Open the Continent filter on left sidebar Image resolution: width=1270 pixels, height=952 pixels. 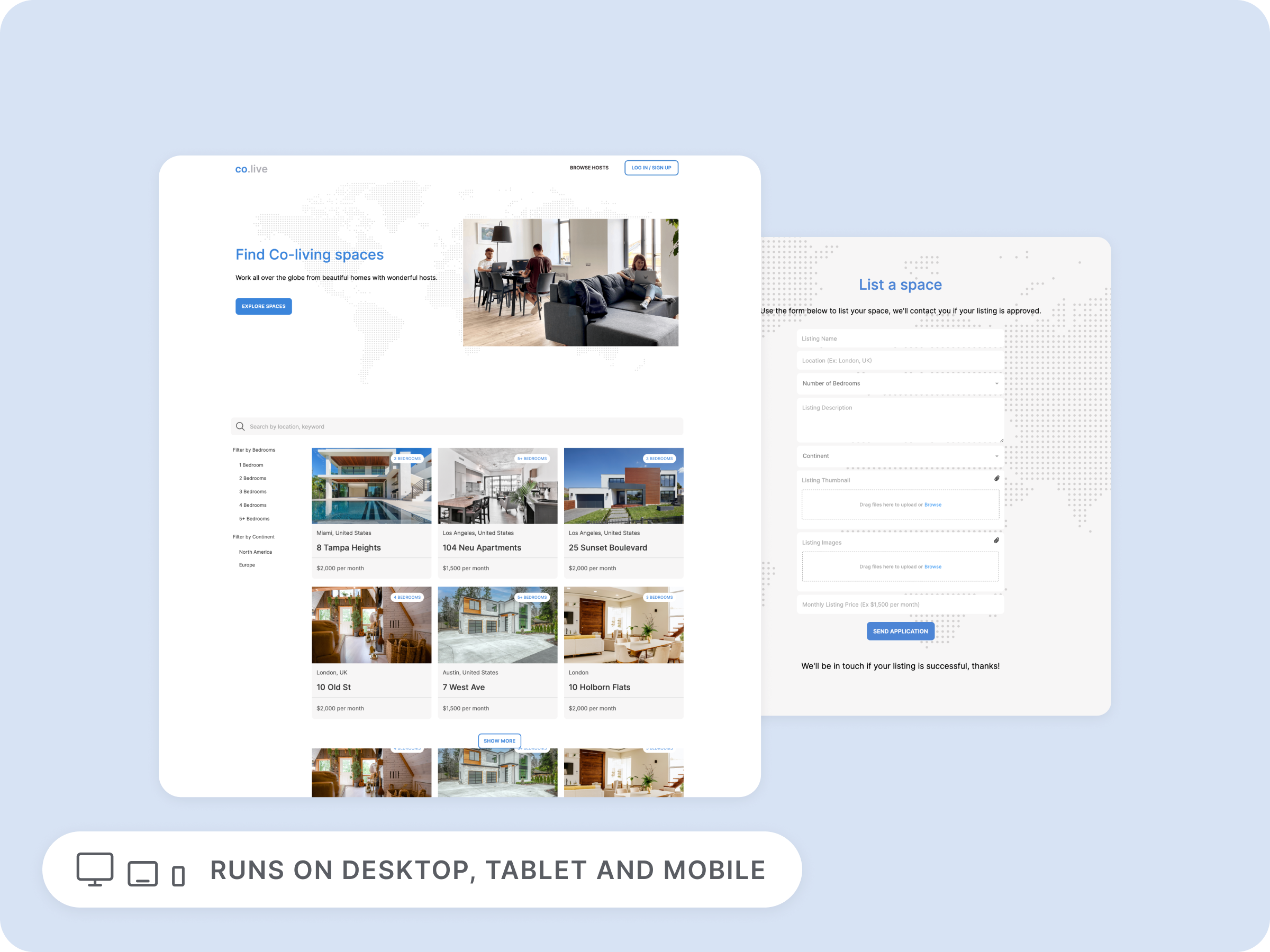252,537
